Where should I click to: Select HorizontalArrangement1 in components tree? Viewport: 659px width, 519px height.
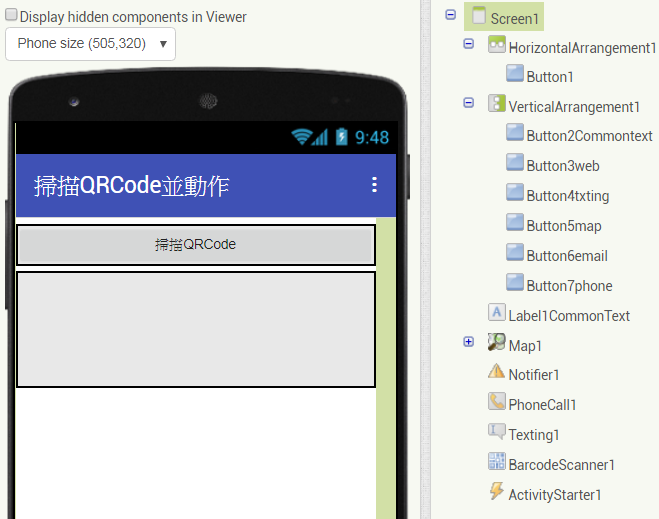click(x=582, y=48)
